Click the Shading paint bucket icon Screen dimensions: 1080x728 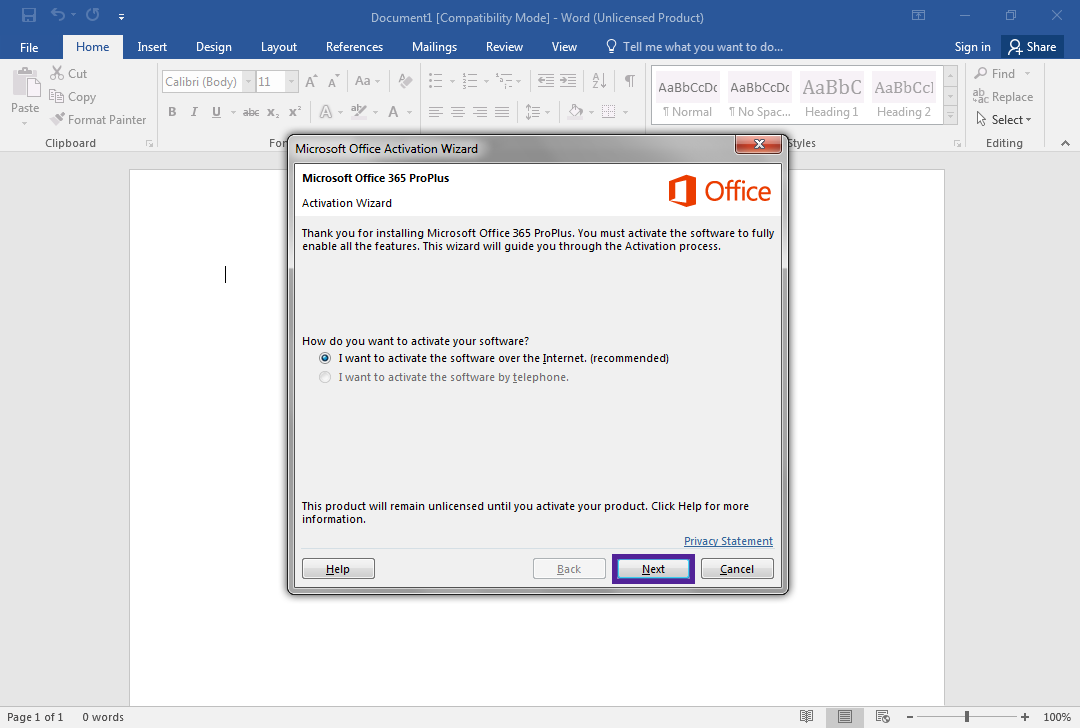point(575,112)
